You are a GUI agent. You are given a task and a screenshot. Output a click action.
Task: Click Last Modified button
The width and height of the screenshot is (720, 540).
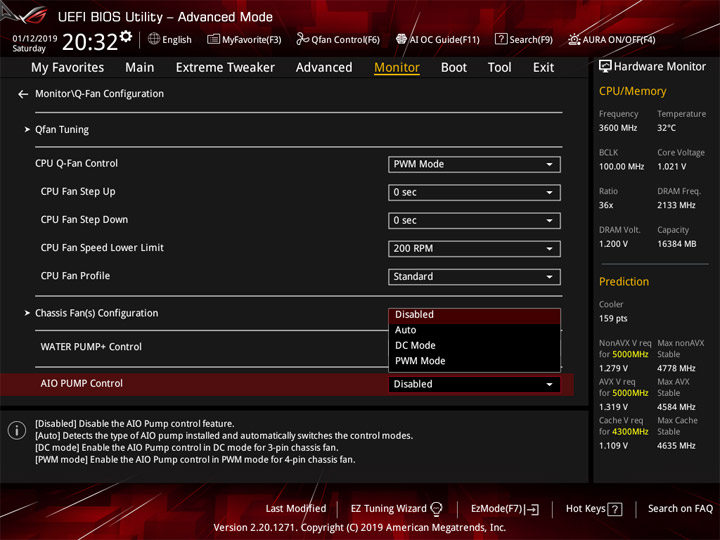[x=296, y=509]
